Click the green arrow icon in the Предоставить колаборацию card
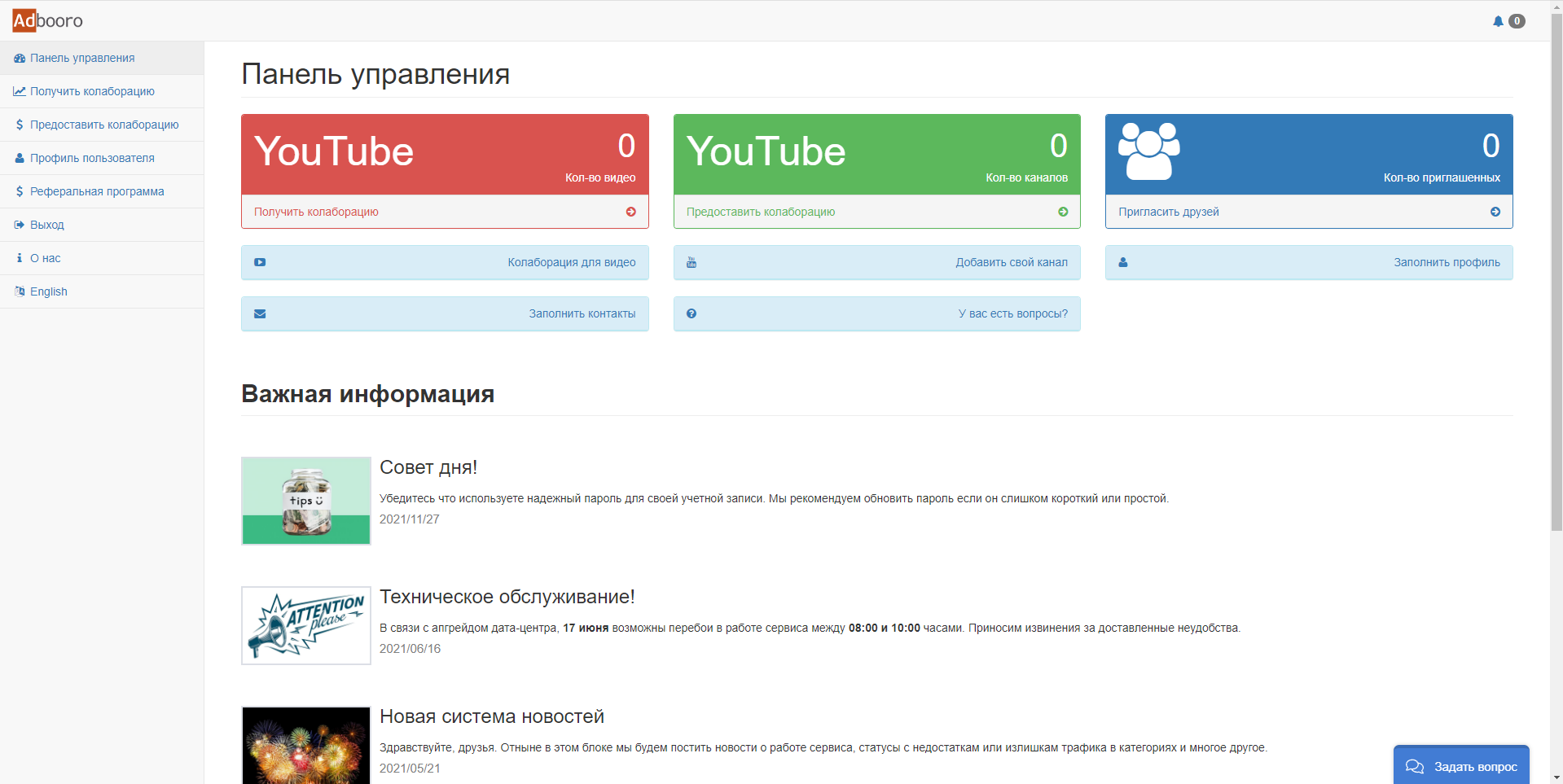The image size is (1563, 784). (x=1063, y=212)
